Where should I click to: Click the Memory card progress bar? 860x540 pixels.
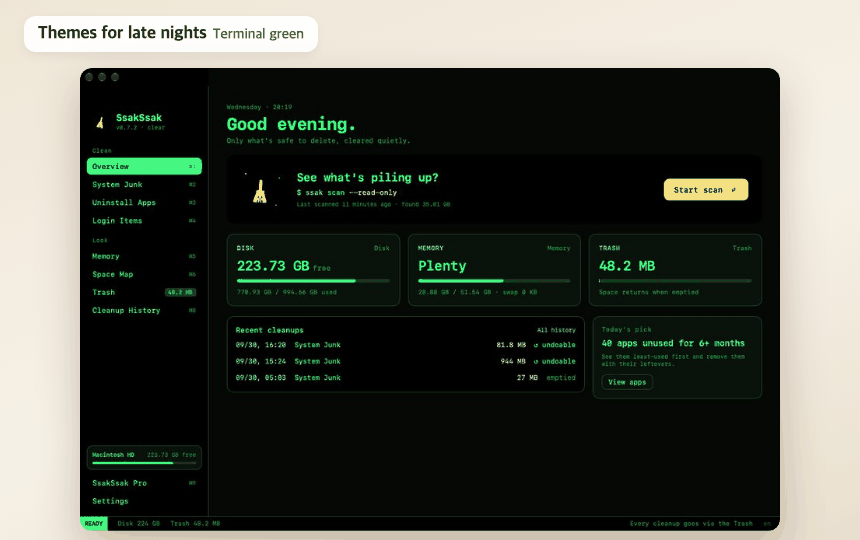pos(494,281)
